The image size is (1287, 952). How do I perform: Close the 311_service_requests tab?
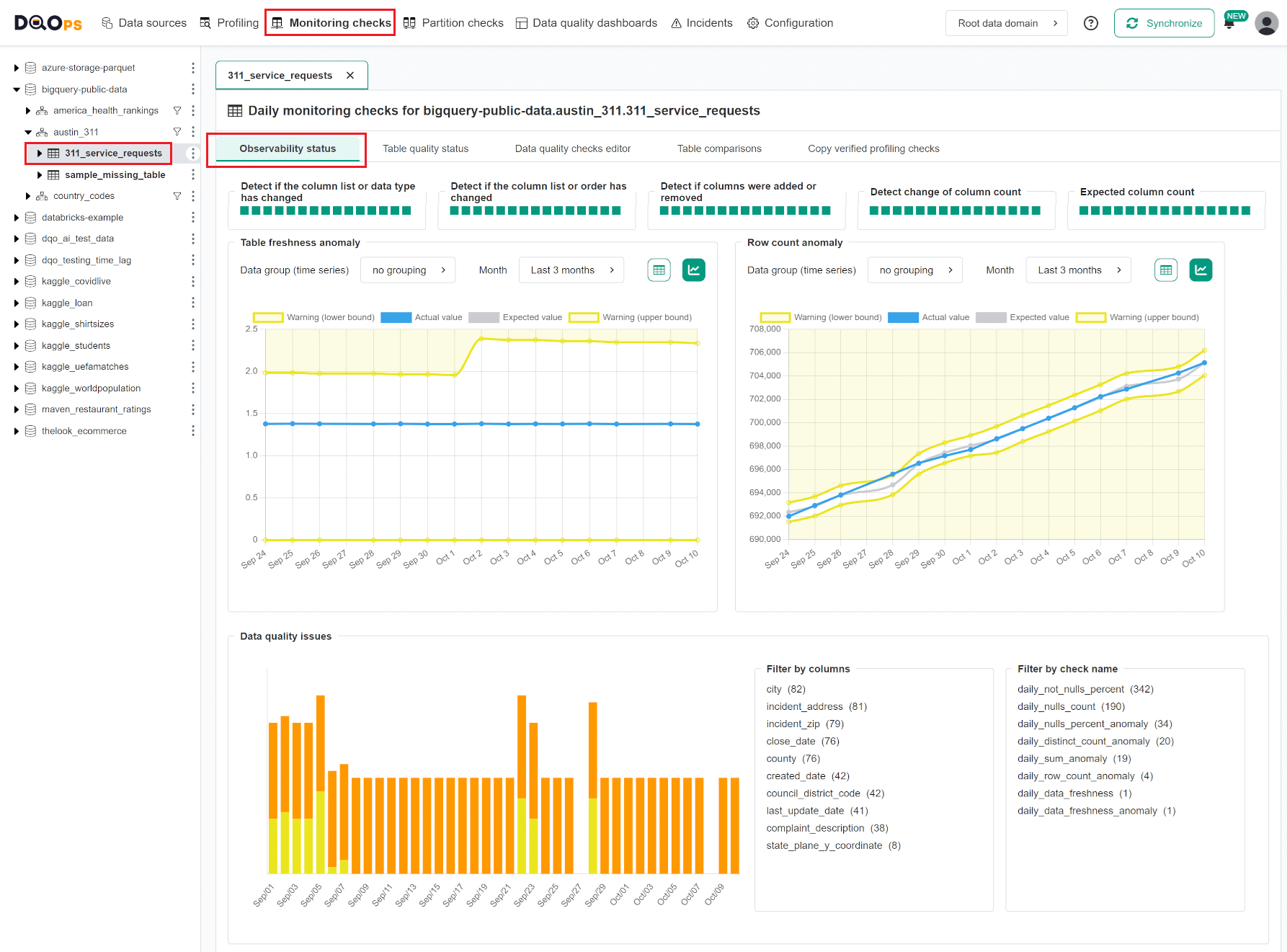350,76
